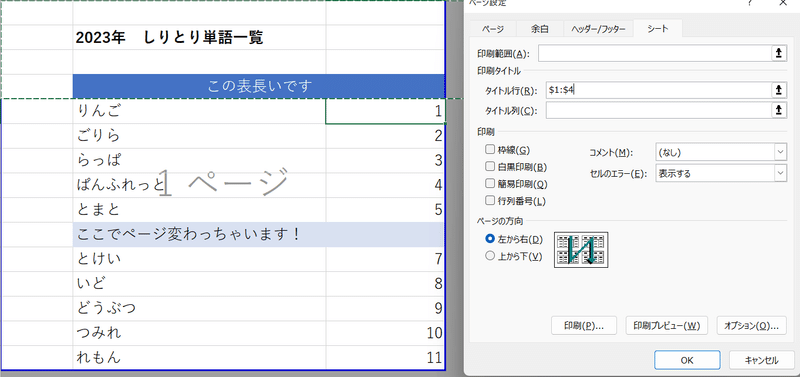
Task: Switch to the 余白 tab
Action: click(540, 29)
